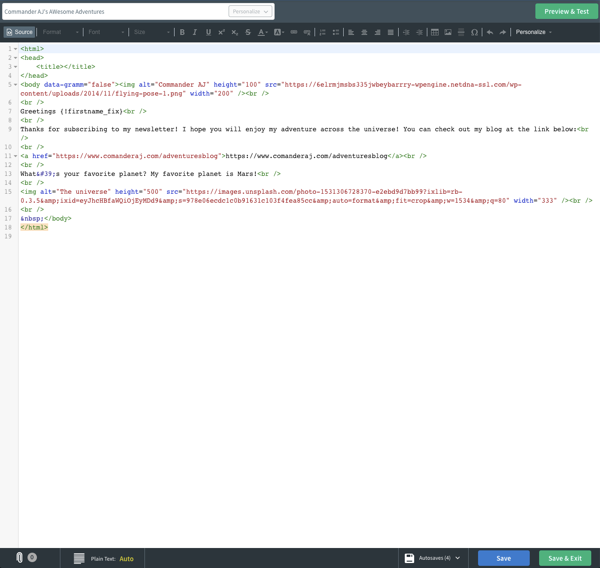Toggle Source view mode
Image resolution: width=600 pixels, height=568 pixels.
click(20, 32)
